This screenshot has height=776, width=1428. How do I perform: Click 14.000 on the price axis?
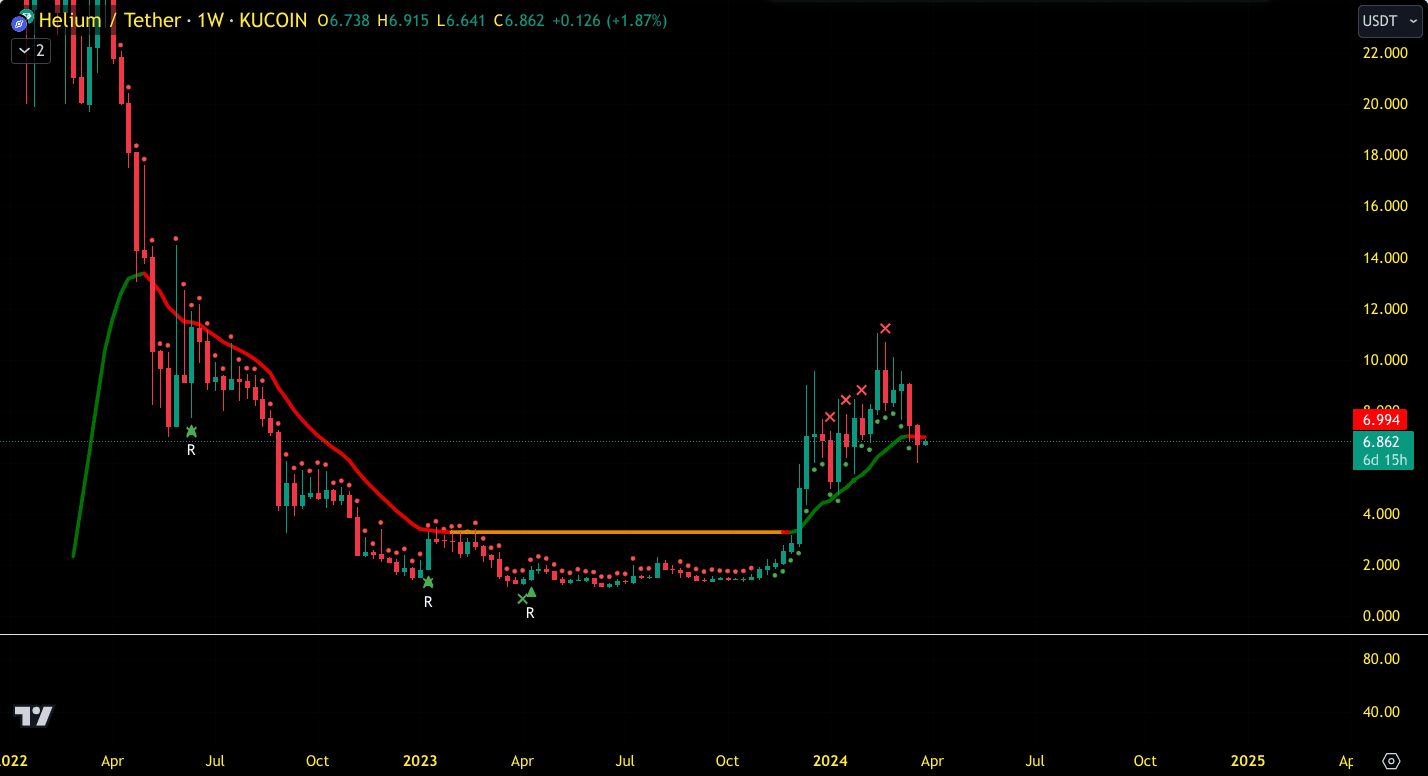[x=1384, y=258]
